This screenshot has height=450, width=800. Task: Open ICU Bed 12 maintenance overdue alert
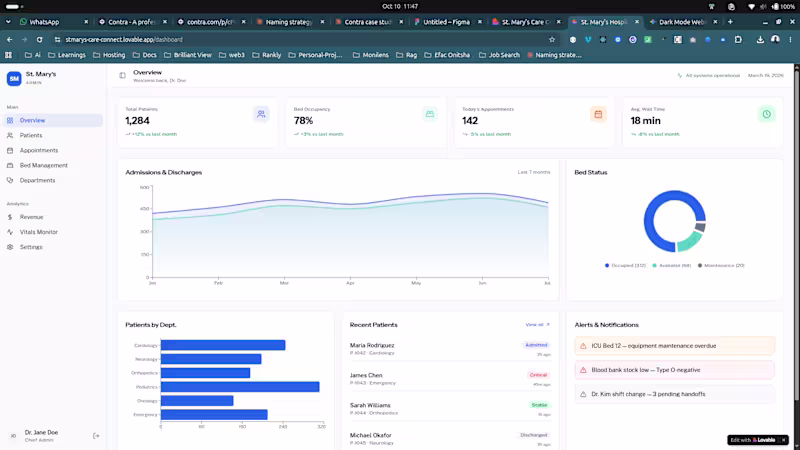674,346
